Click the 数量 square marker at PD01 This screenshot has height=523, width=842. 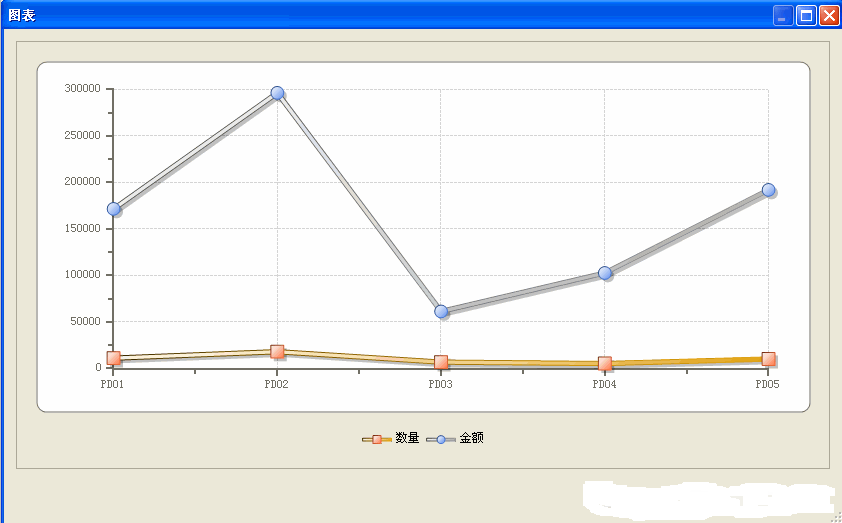tap(113, 358)
